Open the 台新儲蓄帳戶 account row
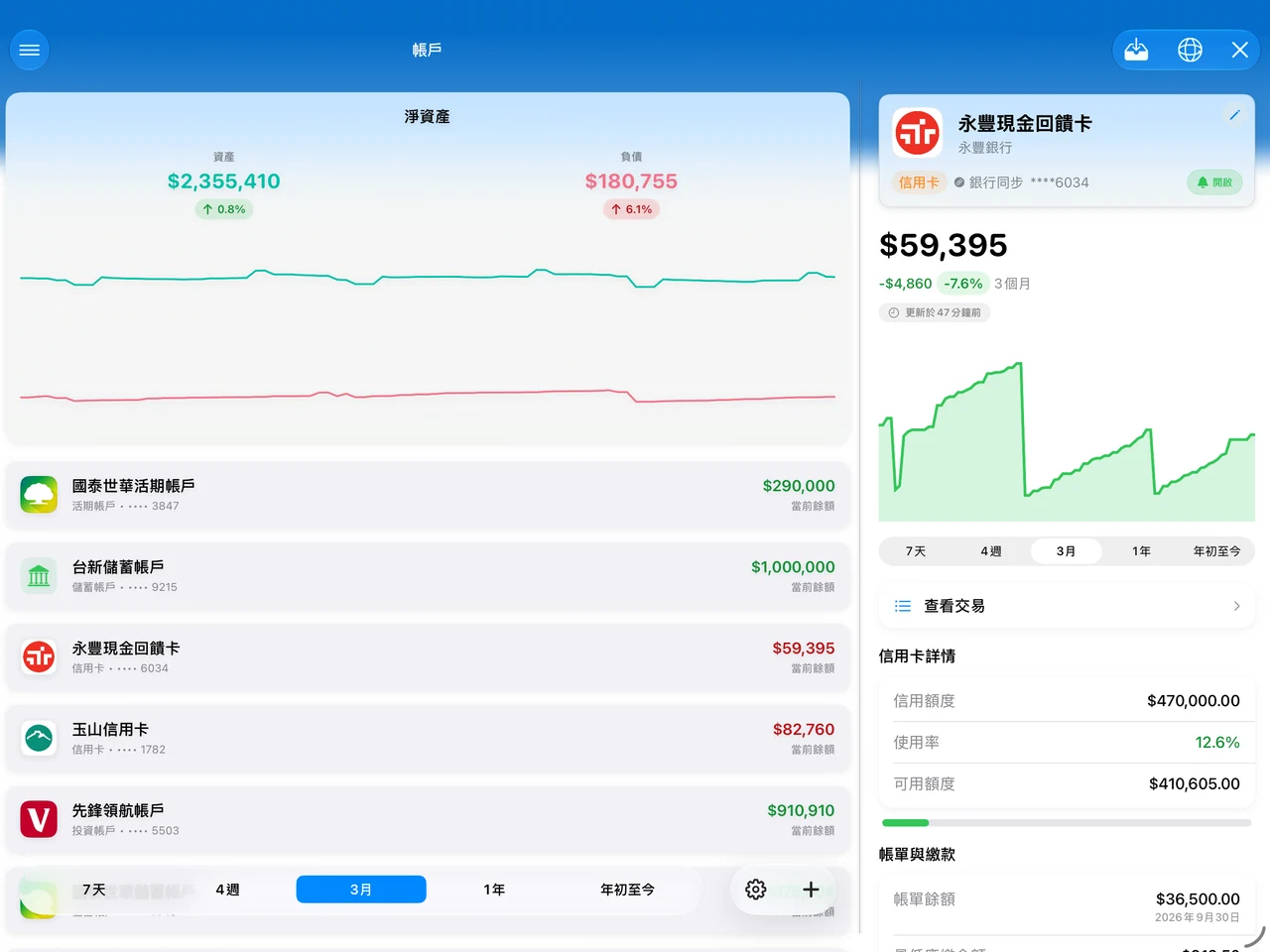The height and width of the screenshot is (952, 1270). click(428, 575)
